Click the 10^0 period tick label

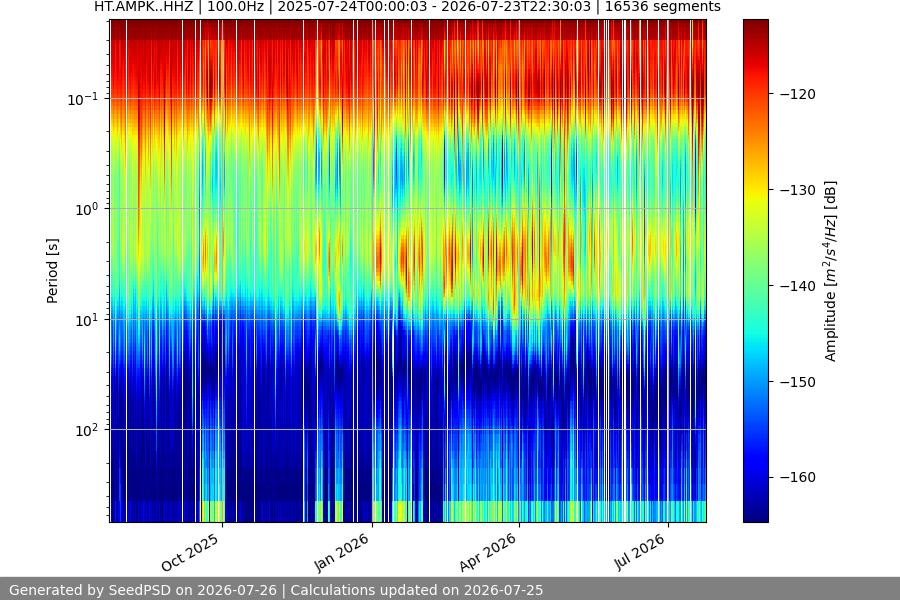pyautogui.click(x=86, y=209)
